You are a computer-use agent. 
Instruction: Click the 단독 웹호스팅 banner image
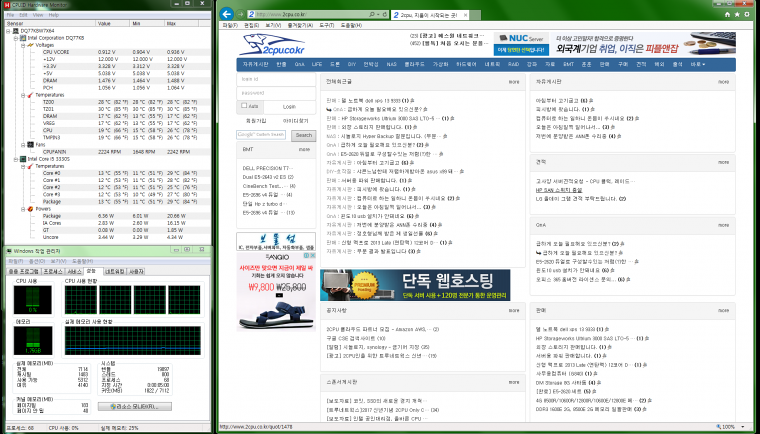pos(415,285)
